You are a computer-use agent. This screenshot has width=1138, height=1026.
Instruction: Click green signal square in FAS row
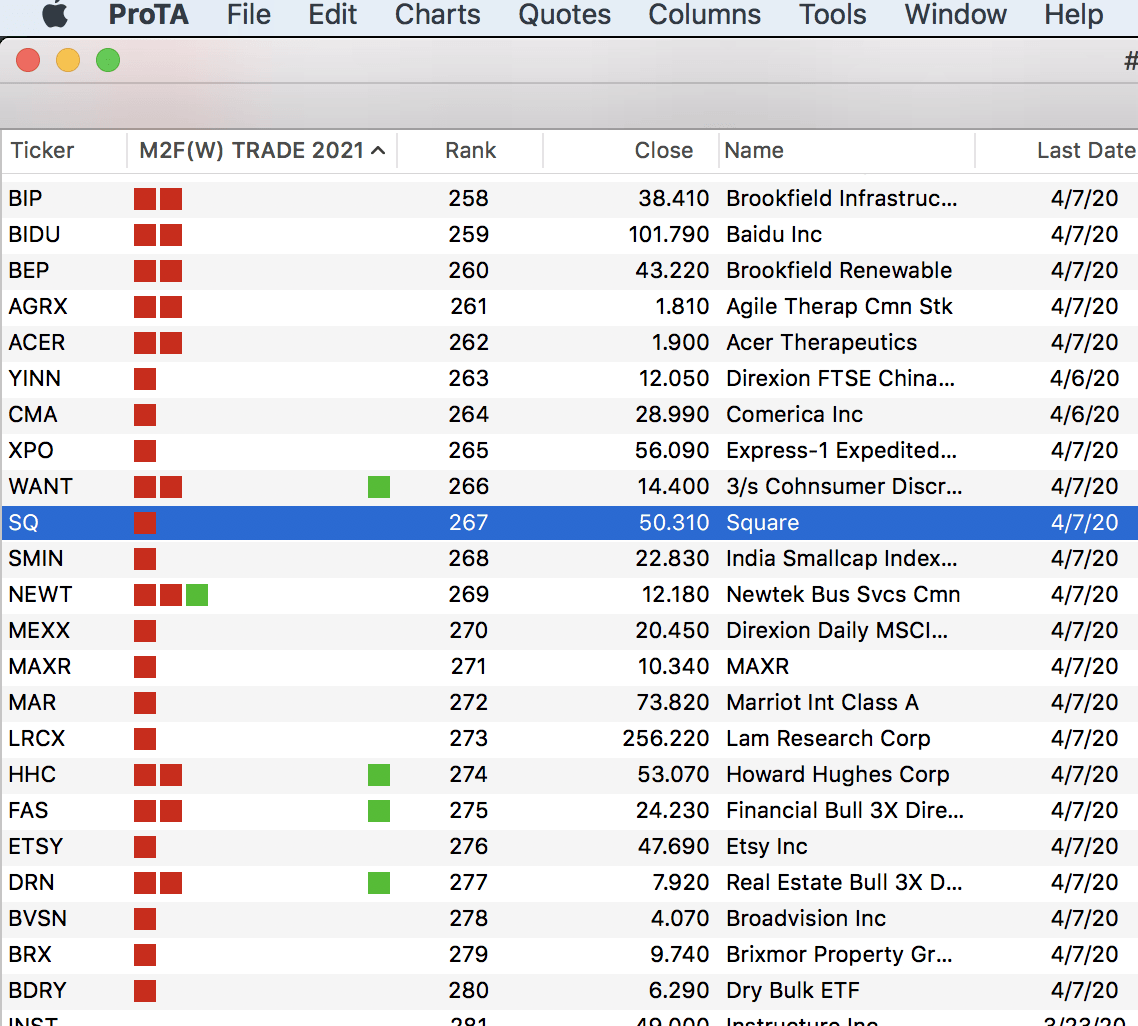tap(379, 811)
